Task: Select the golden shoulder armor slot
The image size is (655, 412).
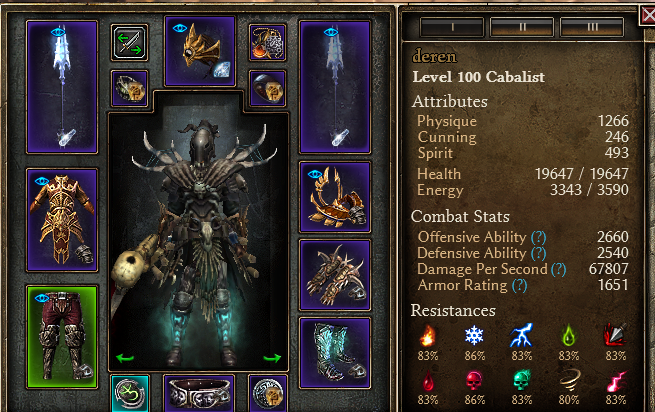Action: pos(335,197)
